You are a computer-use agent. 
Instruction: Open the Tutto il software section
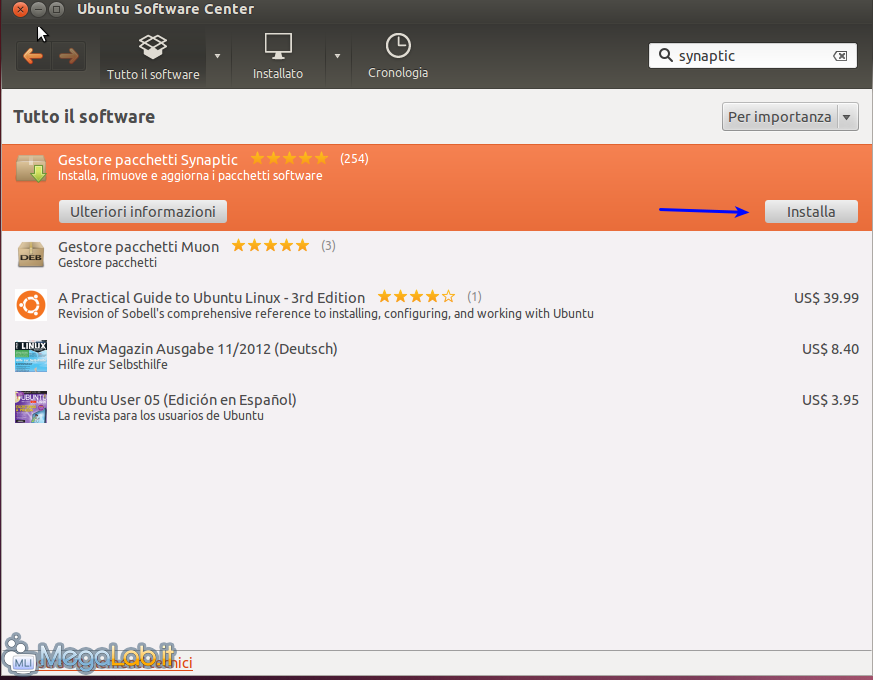(153, 57)
